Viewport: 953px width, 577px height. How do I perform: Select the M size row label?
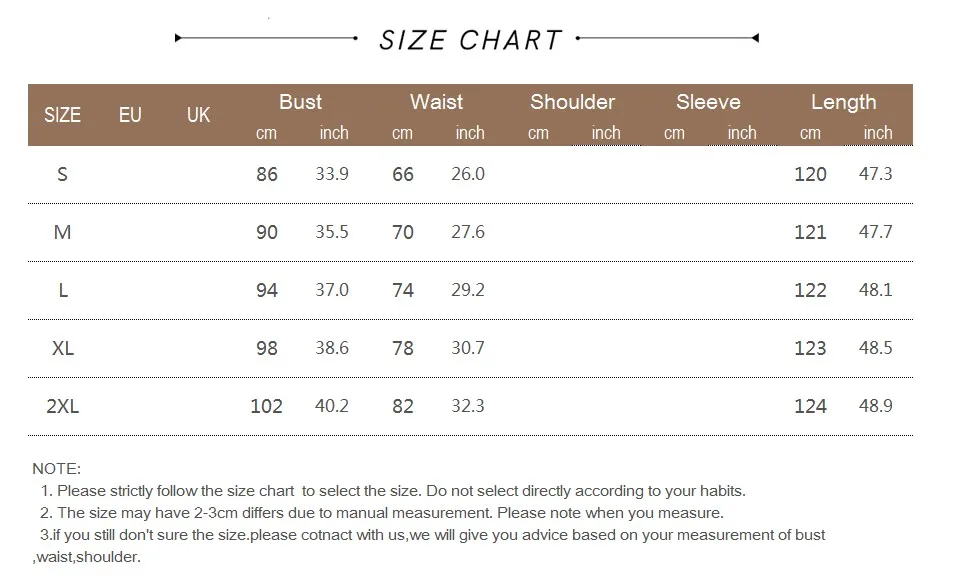[x=62, y=232]
